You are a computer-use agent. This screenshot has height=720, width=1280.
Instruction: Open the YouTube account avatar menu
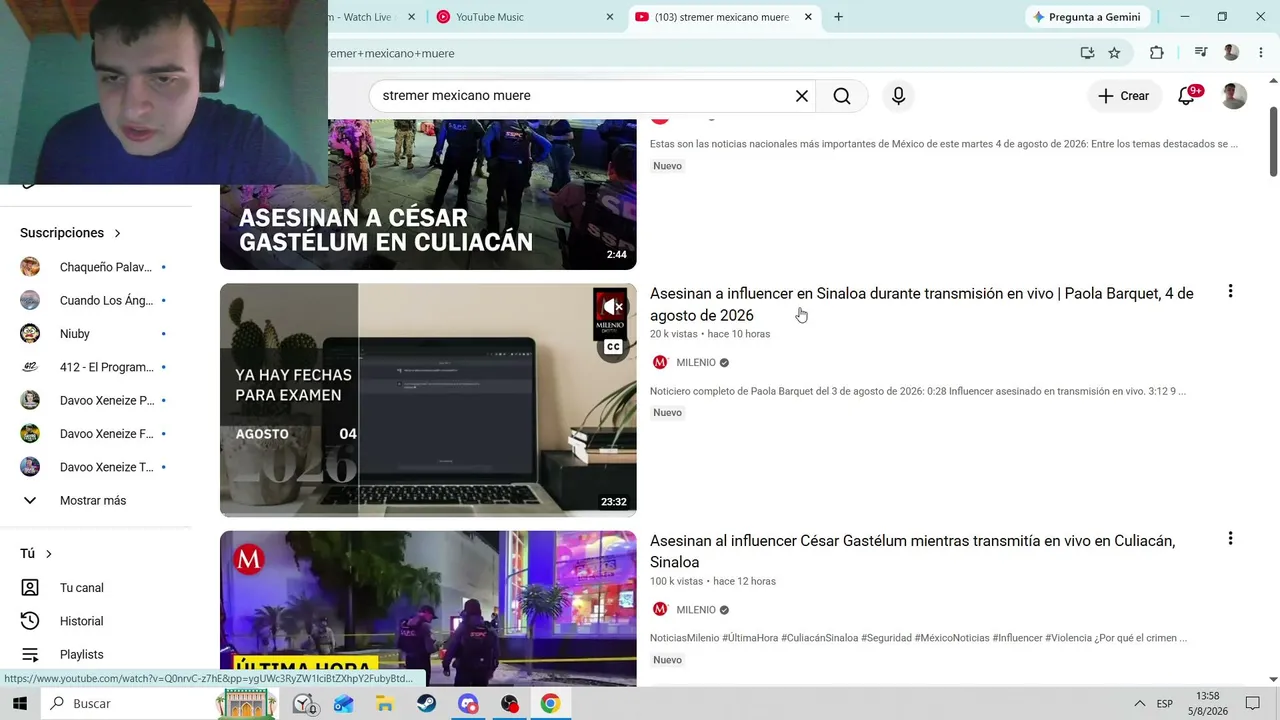[1234, 96]
